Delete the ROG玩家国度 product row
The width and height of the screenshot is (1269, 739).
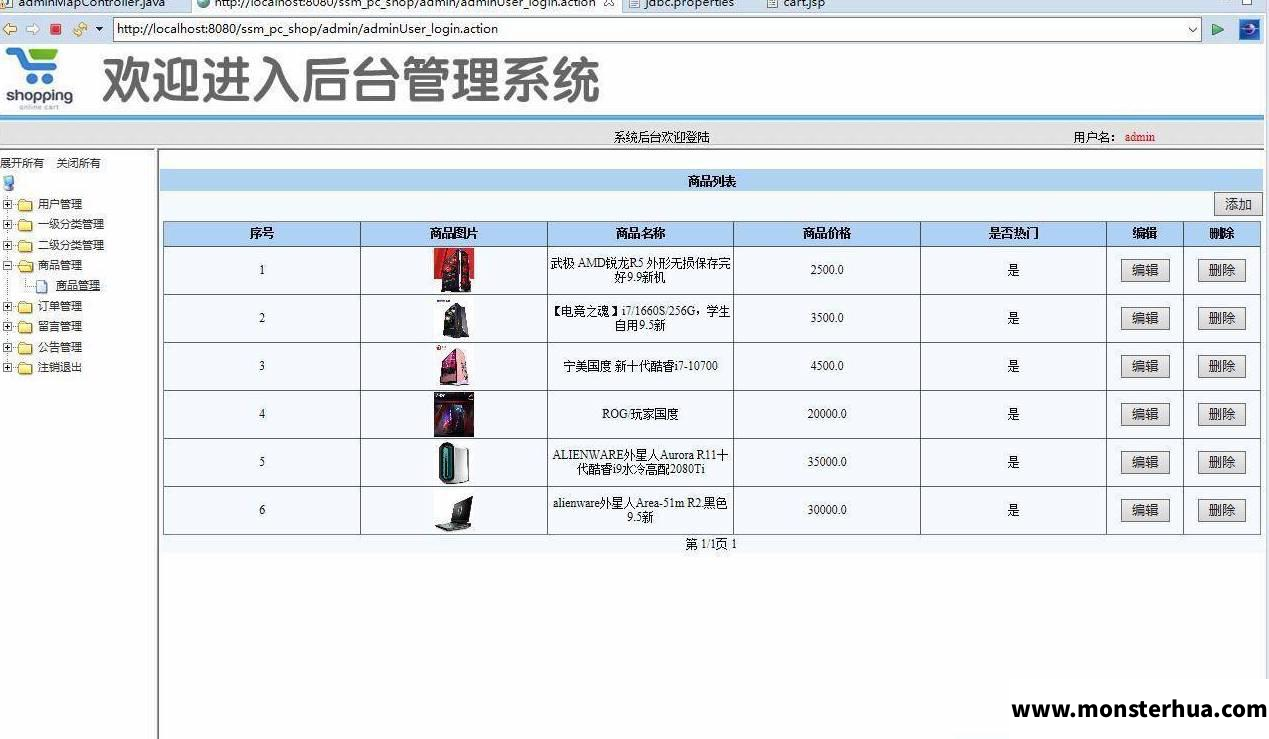1222,414
